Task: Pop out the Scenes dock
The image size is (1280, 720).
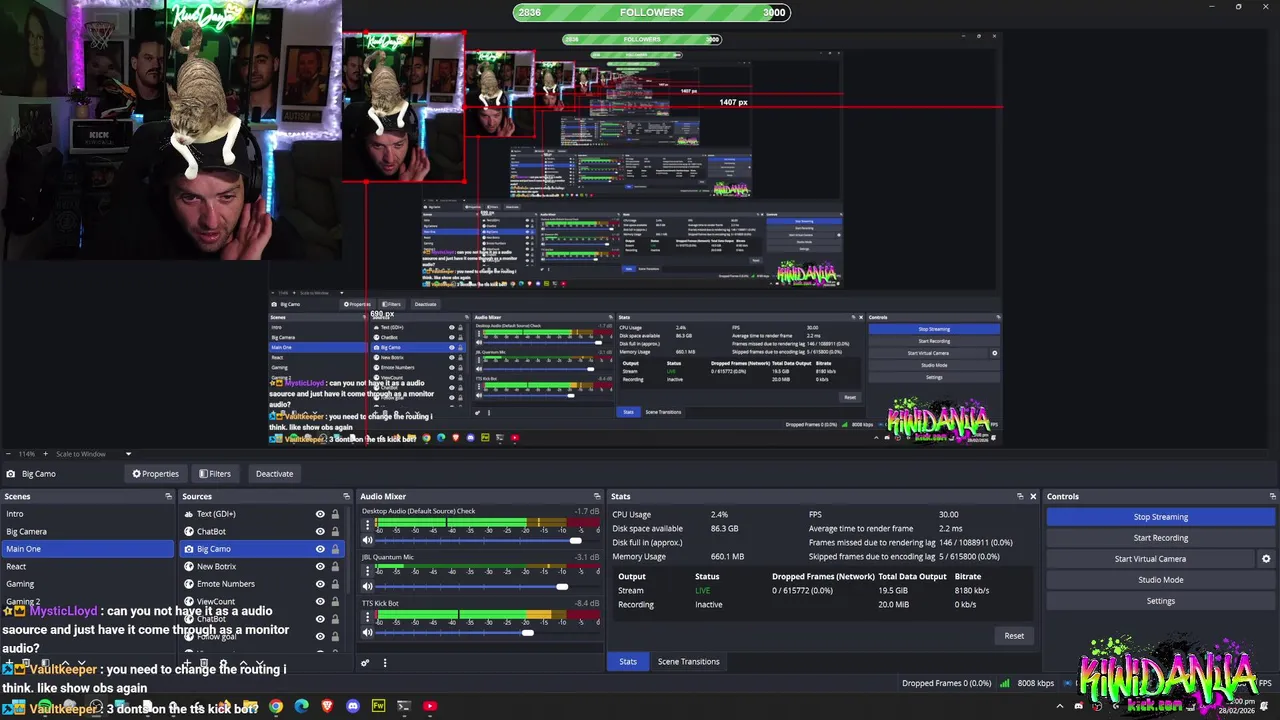Action: pos(168,496)
